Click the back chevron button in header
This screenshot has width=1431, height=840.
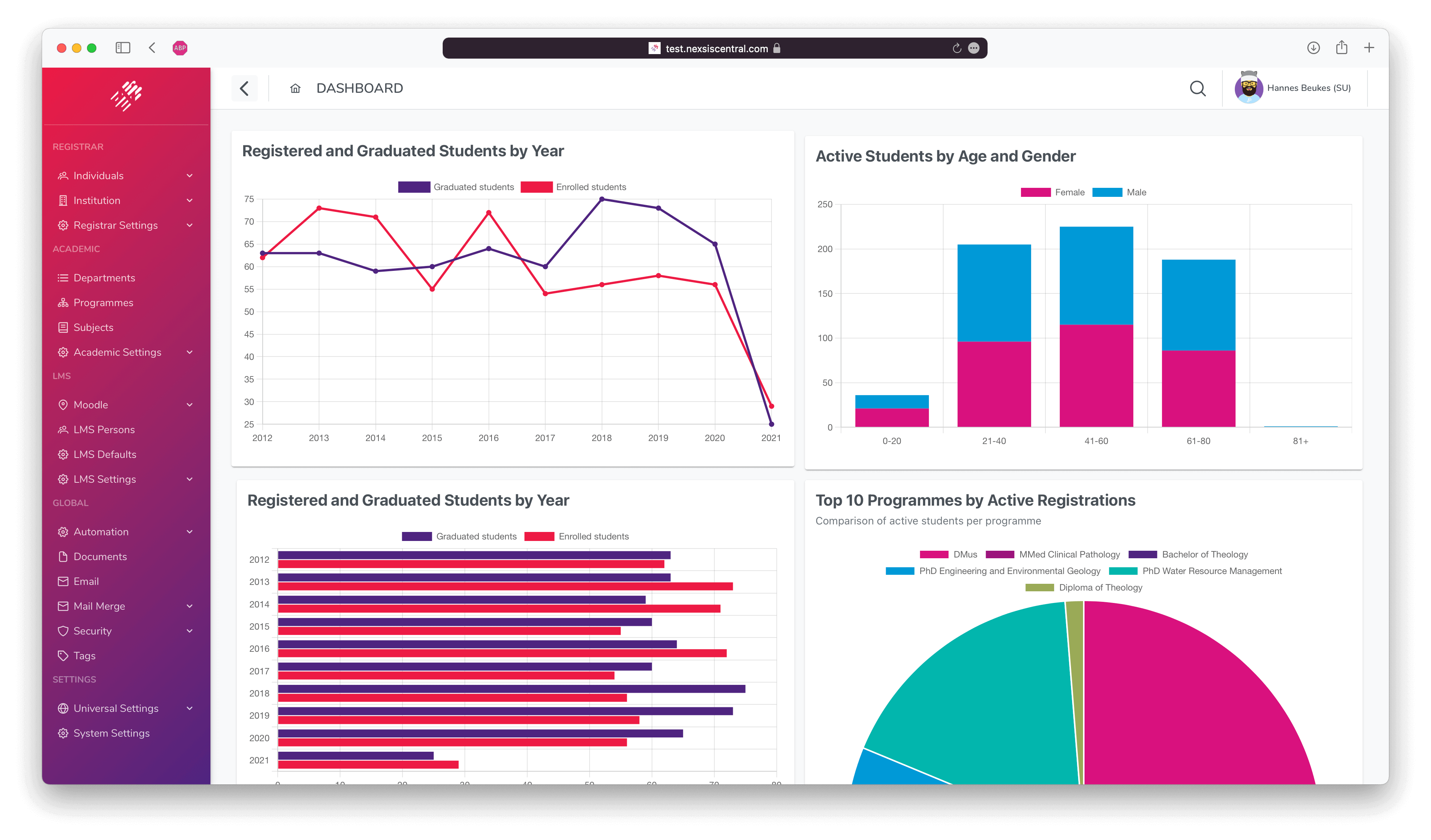244,89
